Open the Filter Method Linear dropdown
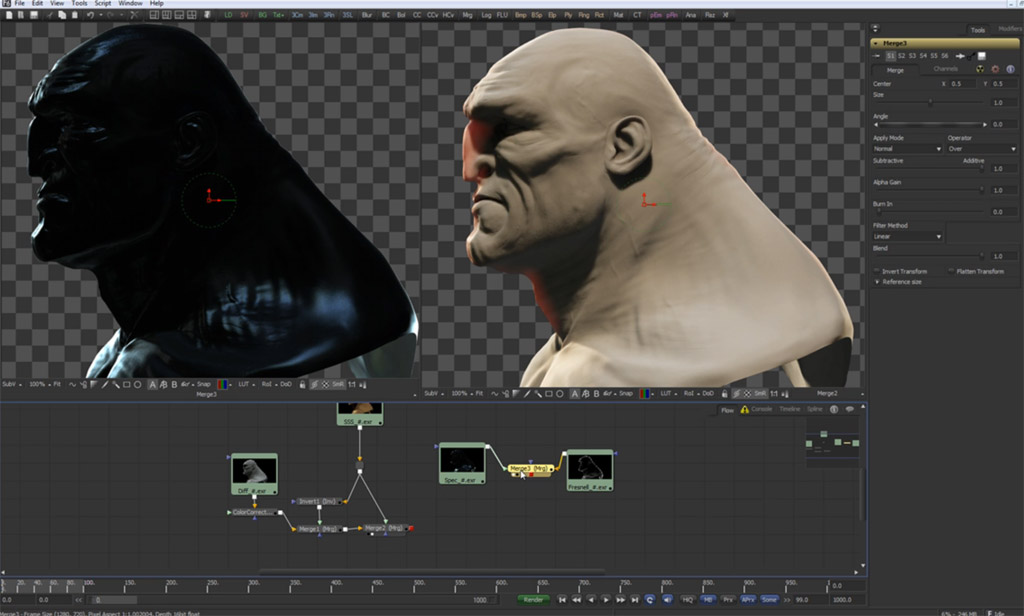 907,236
